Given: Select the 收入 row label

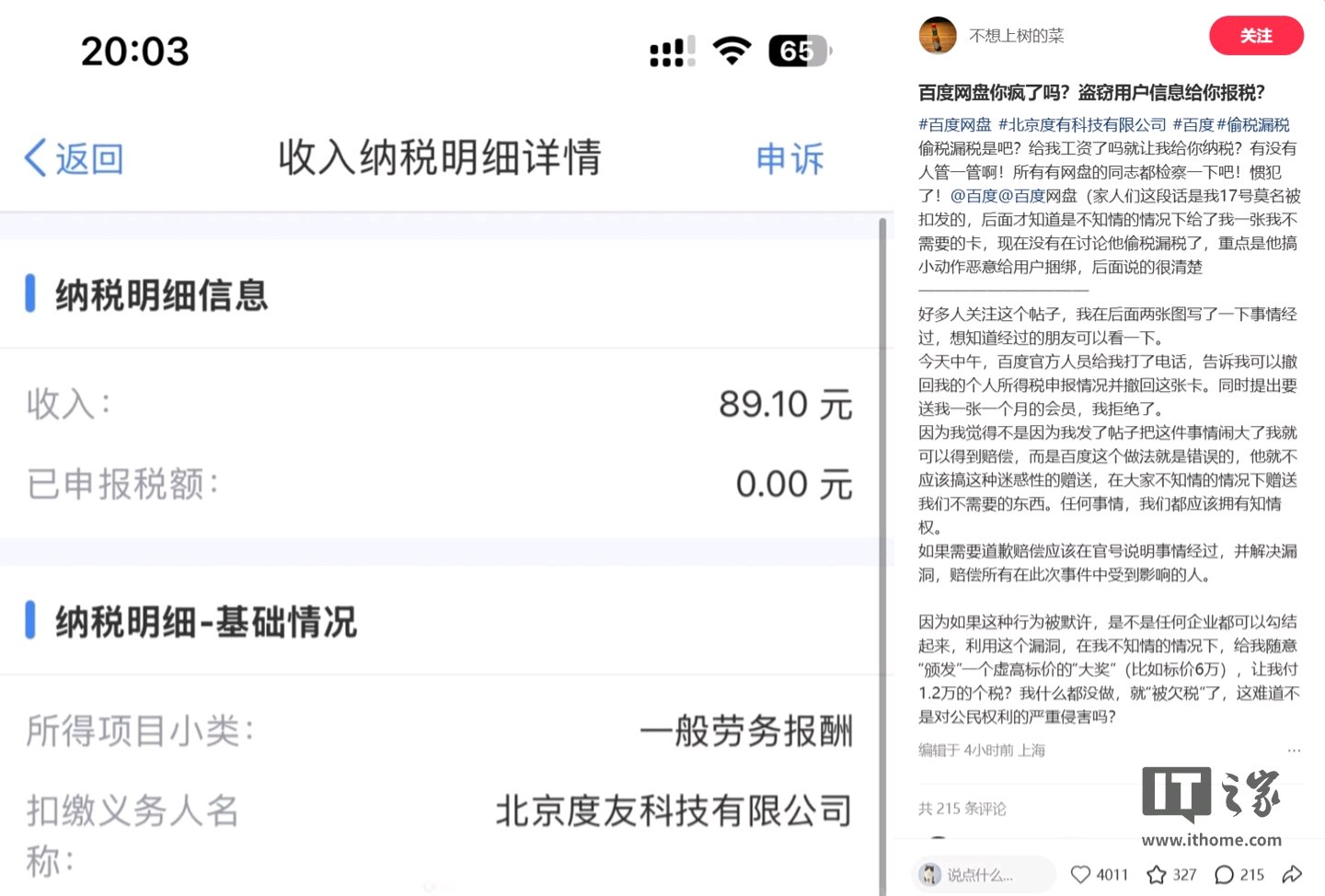Looking at the screenshot, I should tap(69, 404).
